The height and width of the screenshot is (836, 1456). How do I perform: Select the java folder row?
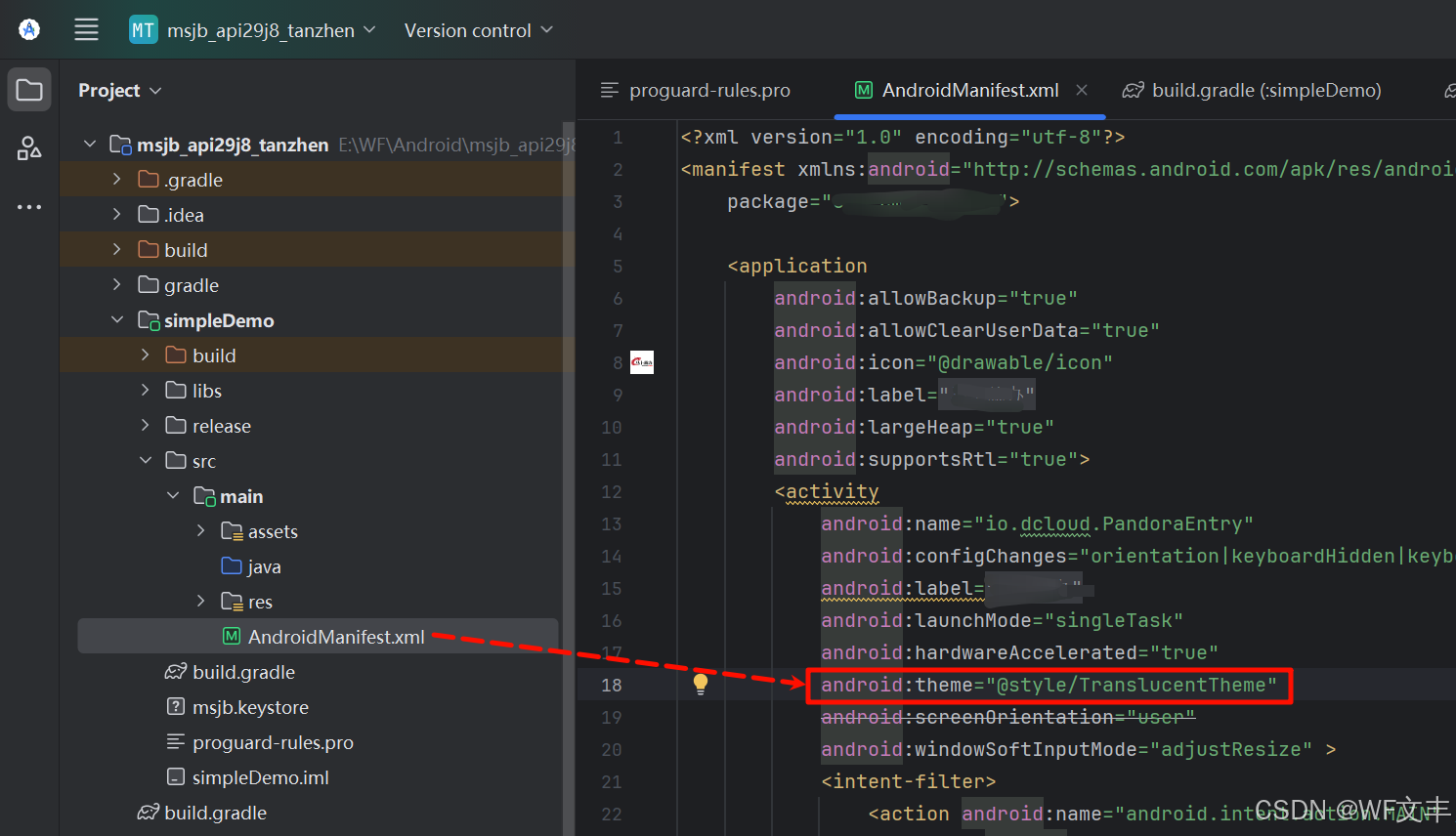point(318,566)
